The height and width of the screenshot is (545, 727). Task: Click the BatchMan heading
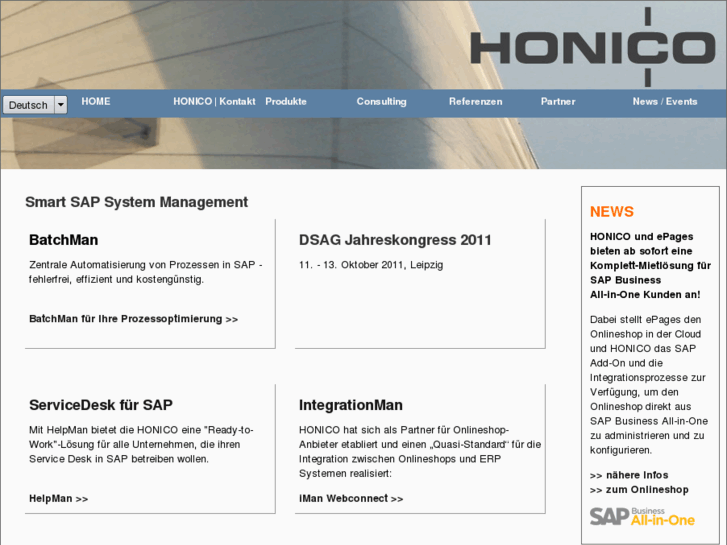click(64, 240)
